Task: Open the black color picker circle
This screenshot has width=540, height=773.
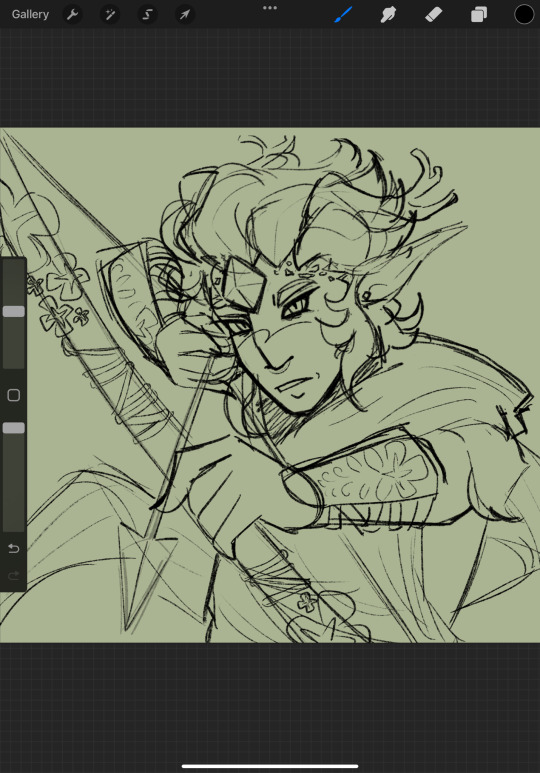Action: (x=524, y=14)
